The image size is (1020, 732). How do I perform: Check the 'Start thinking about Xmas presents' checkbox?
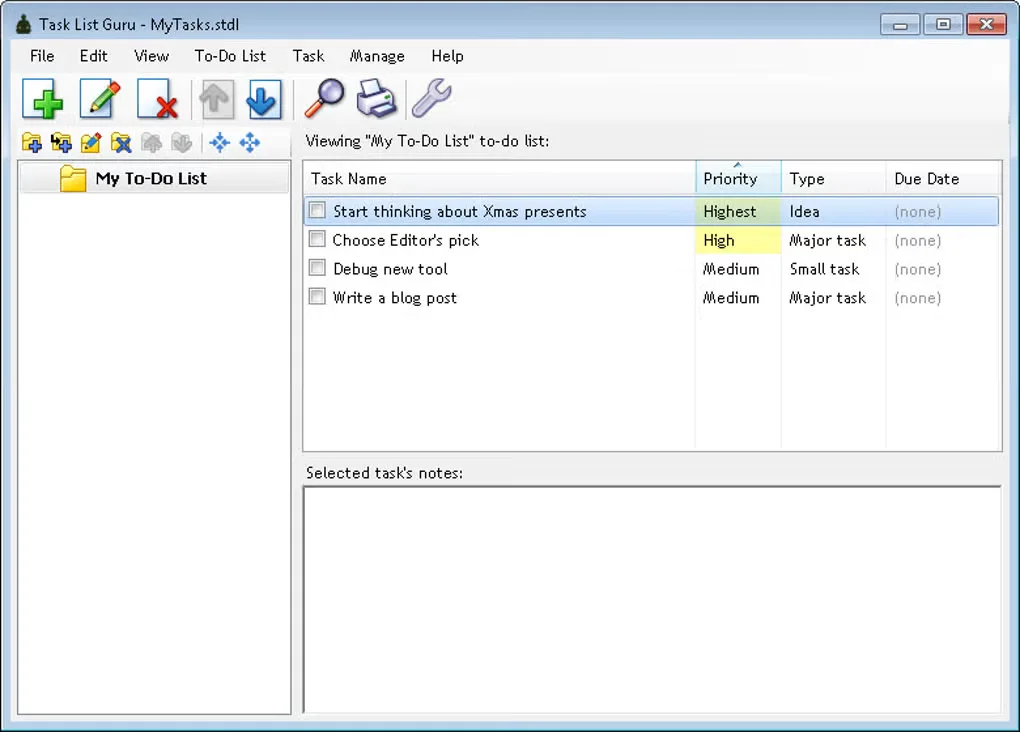pos(317,211)
